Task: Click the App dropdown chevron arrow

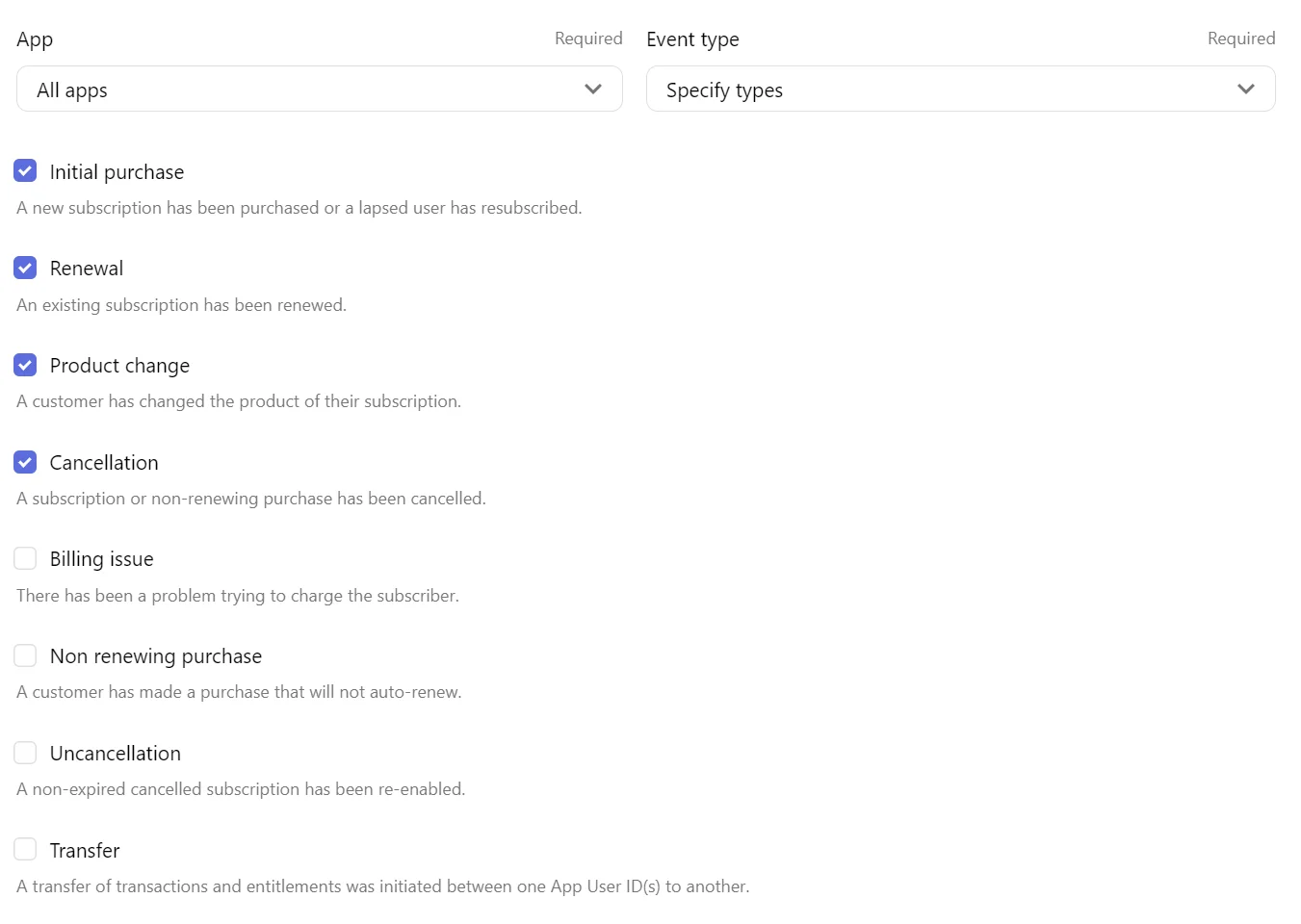Action: (x=593, y=89)
